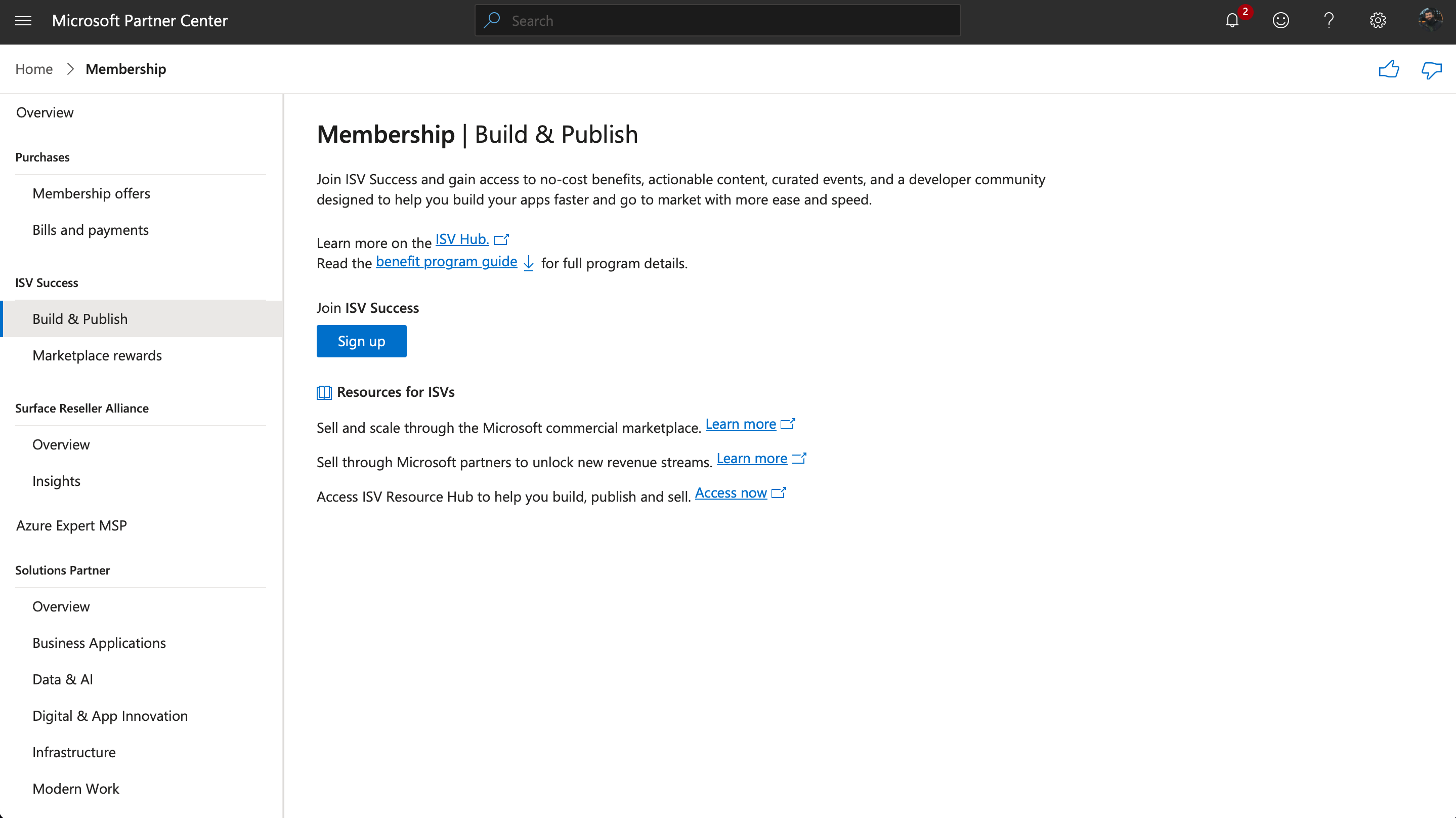
Task: Open the hamburger navigation menu
Action: [x=23, y=21]
